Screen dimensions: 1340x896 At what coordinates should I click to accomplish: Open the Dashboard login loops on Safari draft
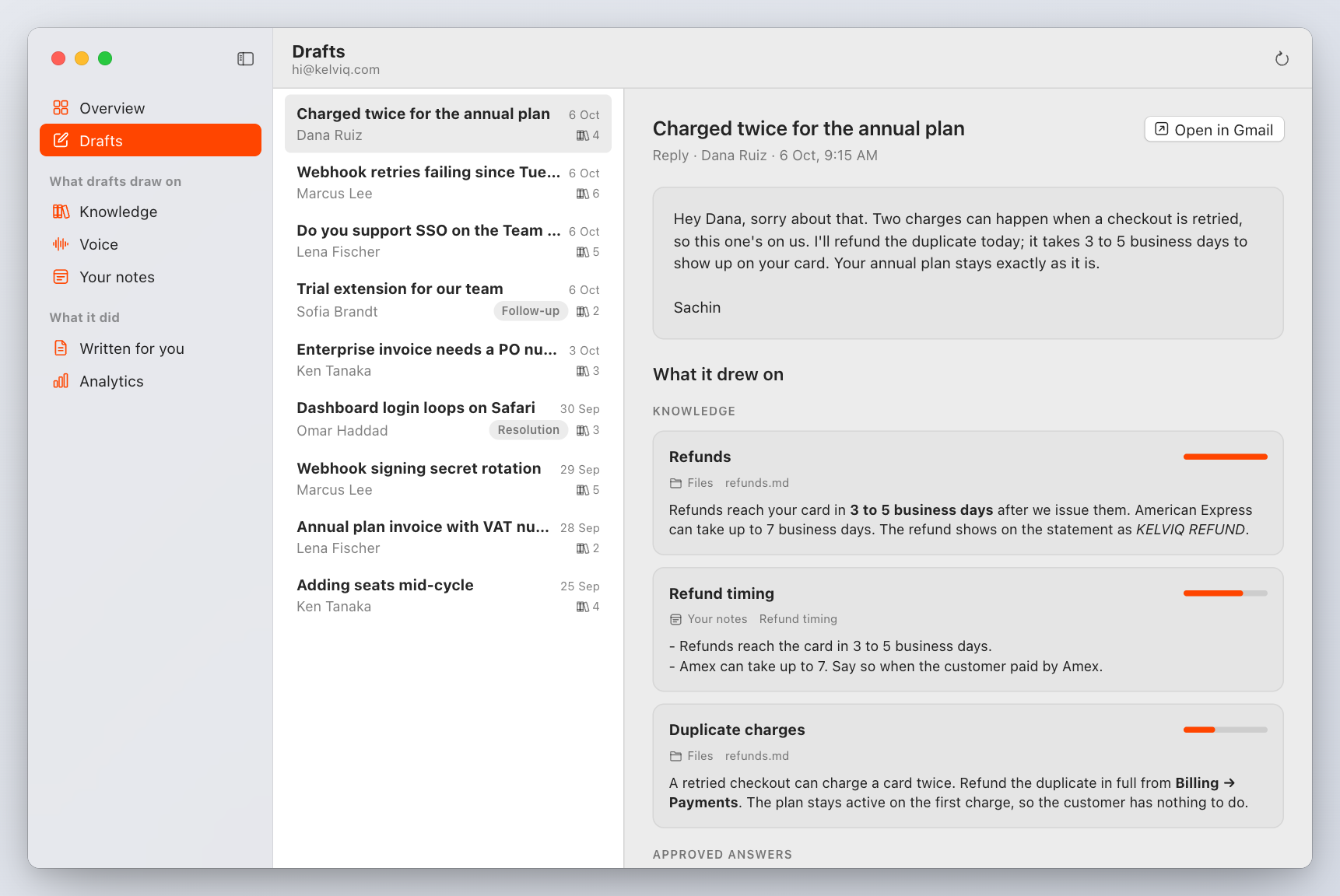[x=448, y=419]
